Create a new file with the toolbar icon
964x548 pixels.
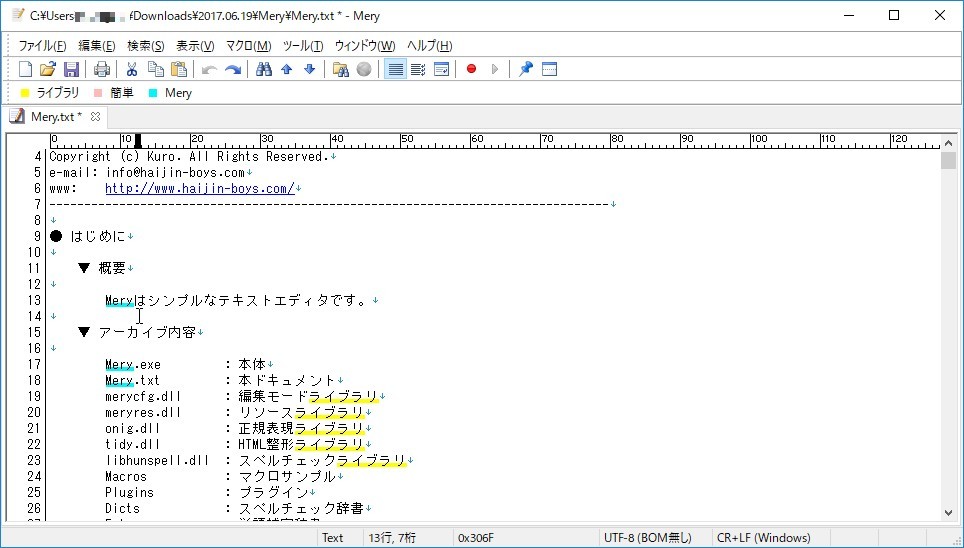(x=26, y=69)
